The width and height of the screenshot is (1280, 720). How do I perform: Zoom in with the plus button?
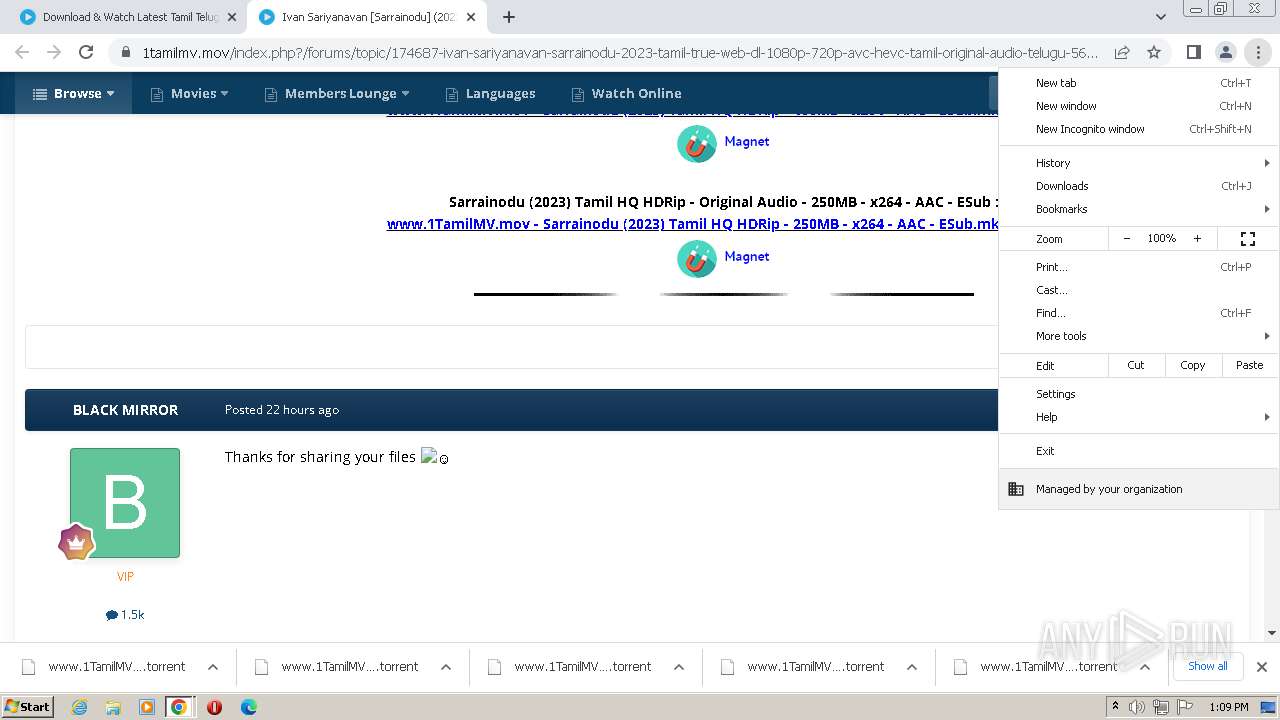point(1197,238)
